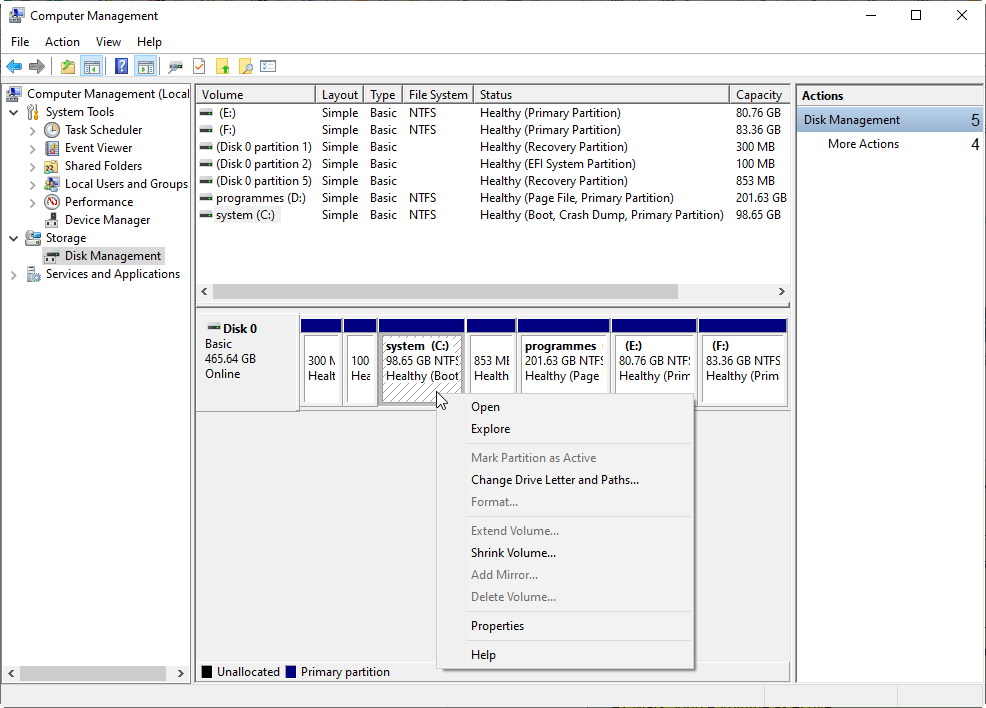Collapse the System Tools tree node
This screenshot has height=708, width=986.
coord(14,113)
